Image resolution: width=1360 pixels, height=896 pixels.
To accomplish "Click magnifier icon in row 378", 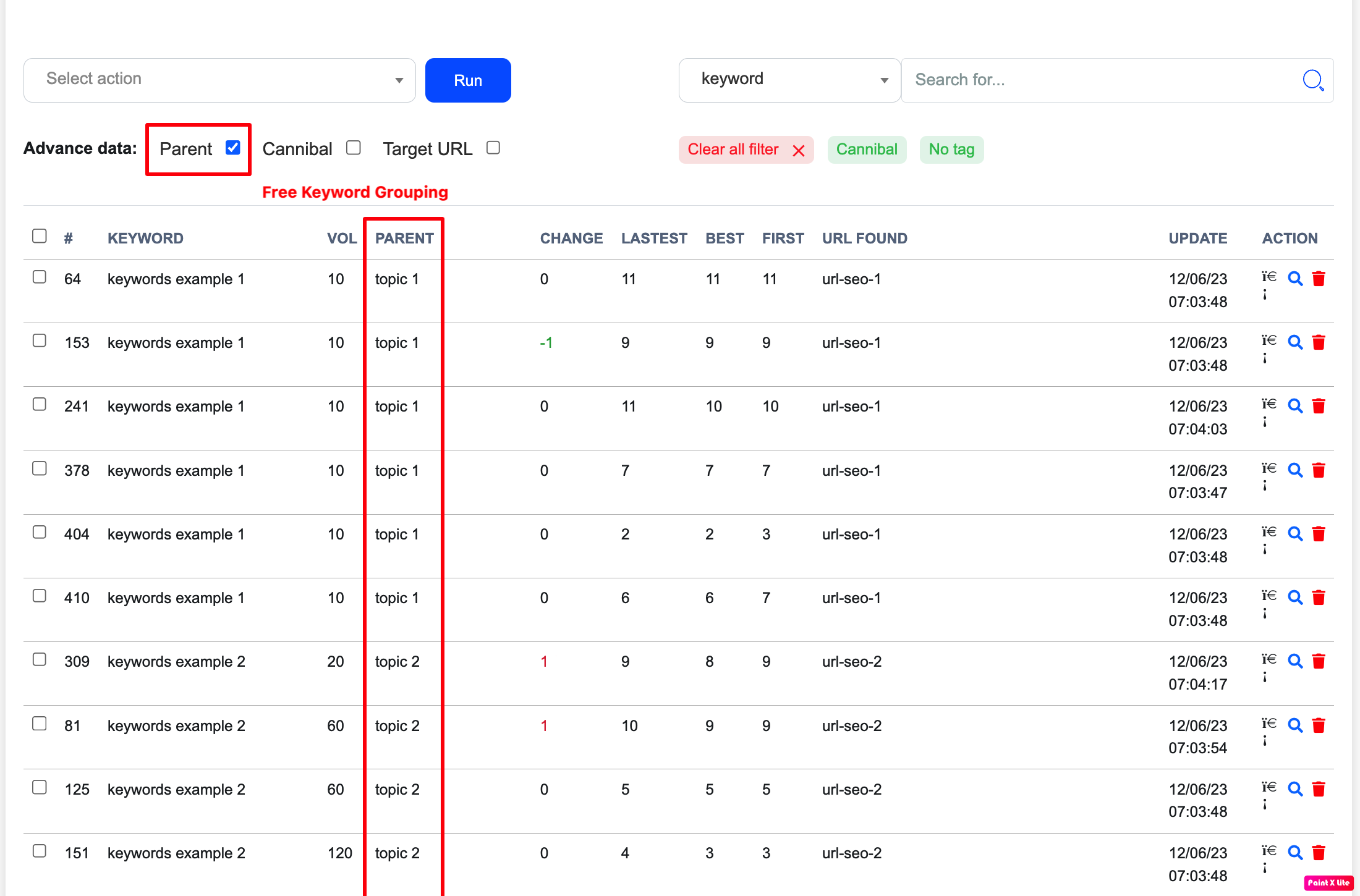I will click(x=1295, y=470).
